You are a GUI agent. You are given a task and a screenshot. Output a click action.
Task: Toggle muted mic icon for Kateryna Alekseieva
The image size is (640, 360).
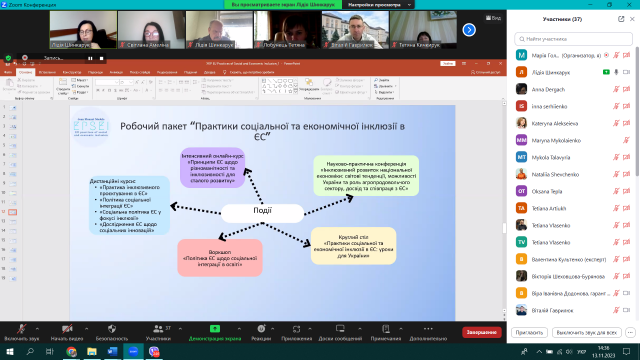[616, 123]
